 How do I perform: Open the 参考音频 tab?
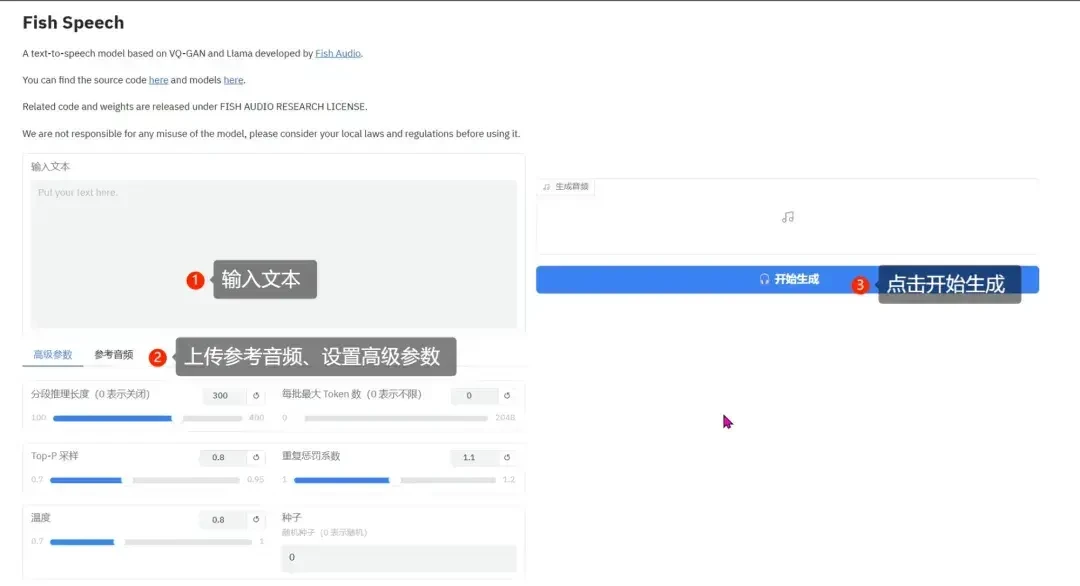[114, 355]
